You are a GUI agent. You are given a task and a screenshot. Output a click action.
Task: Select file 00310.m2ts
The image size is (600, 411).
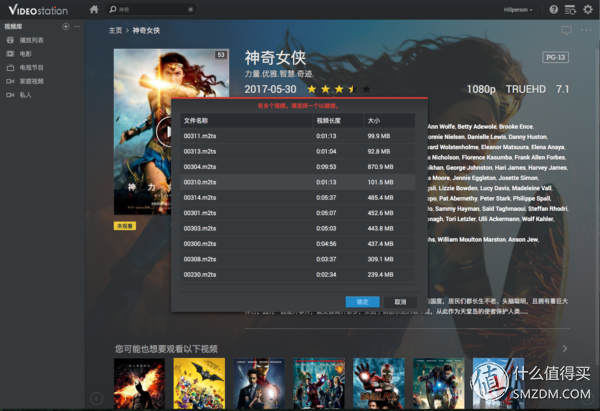point(298,182)
